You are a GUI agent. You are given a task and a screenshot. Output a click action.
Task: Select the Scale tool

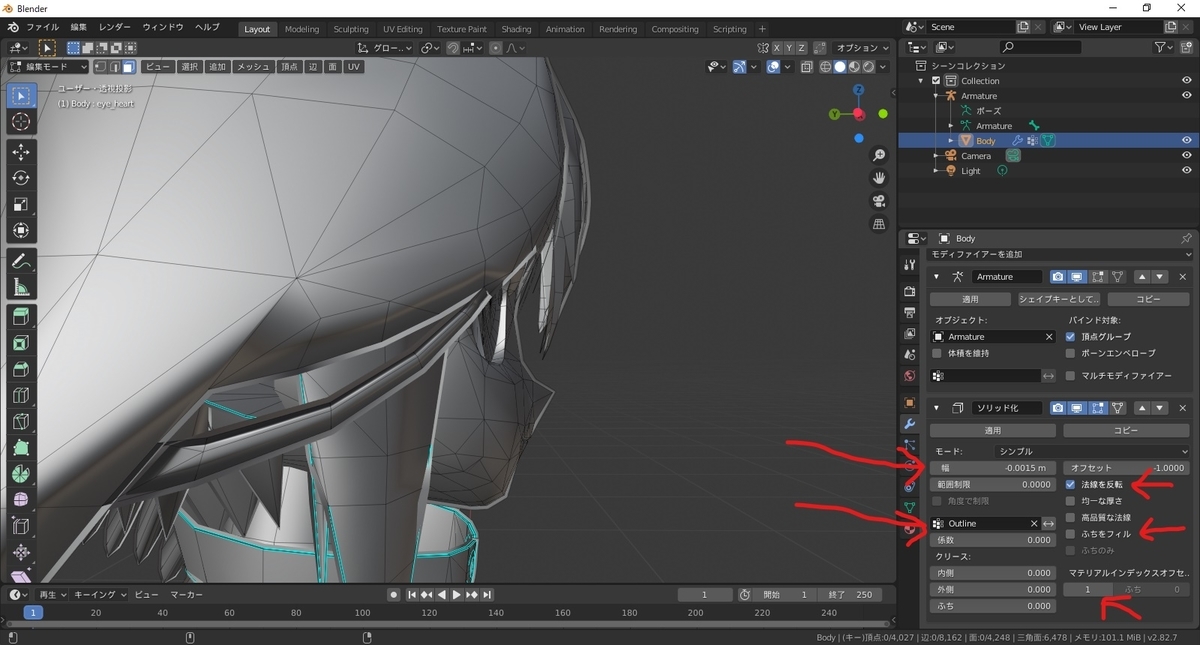21,204
